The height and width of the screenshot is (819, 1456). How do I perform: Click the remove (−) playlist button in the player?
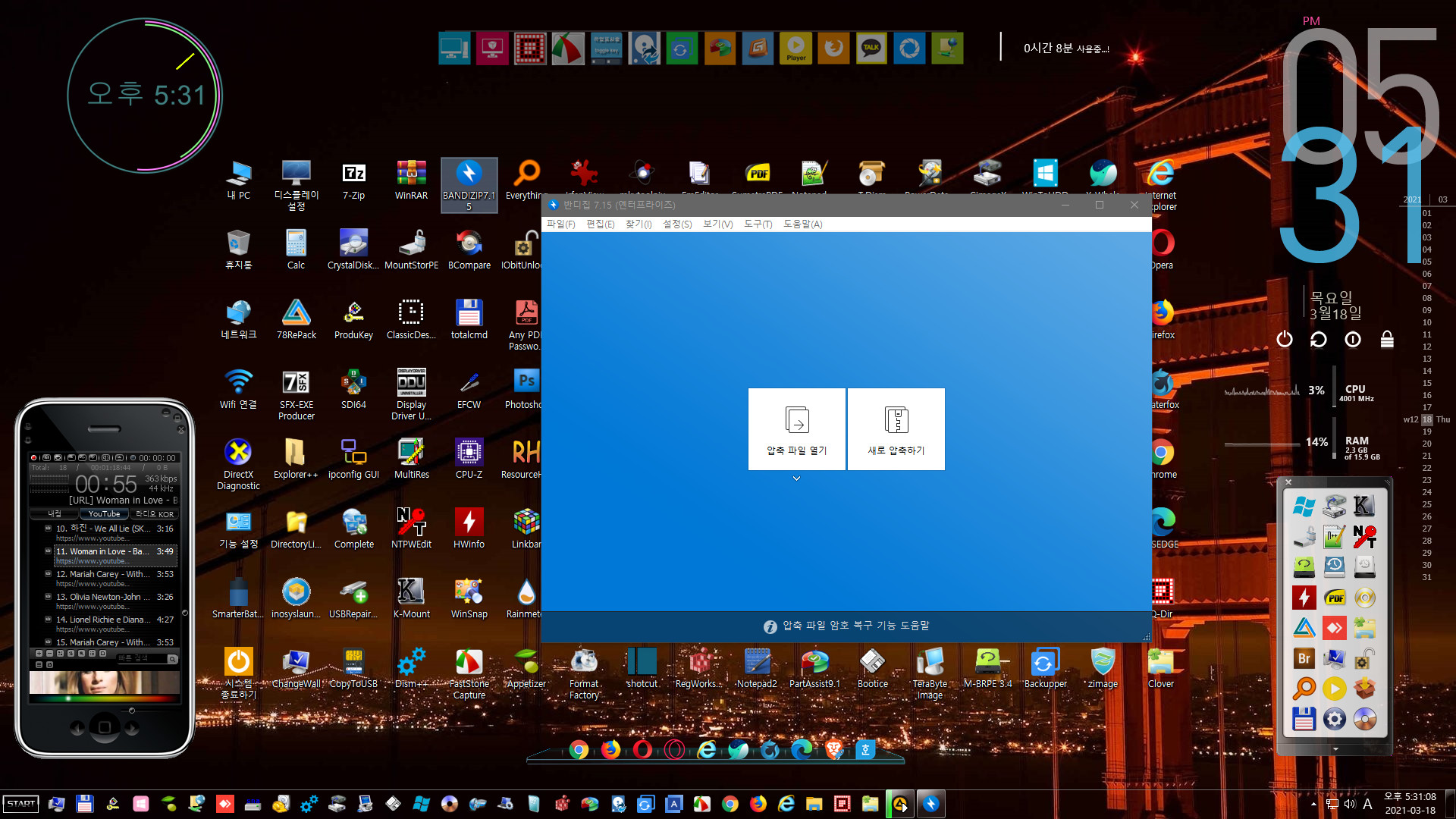point(49,654)
